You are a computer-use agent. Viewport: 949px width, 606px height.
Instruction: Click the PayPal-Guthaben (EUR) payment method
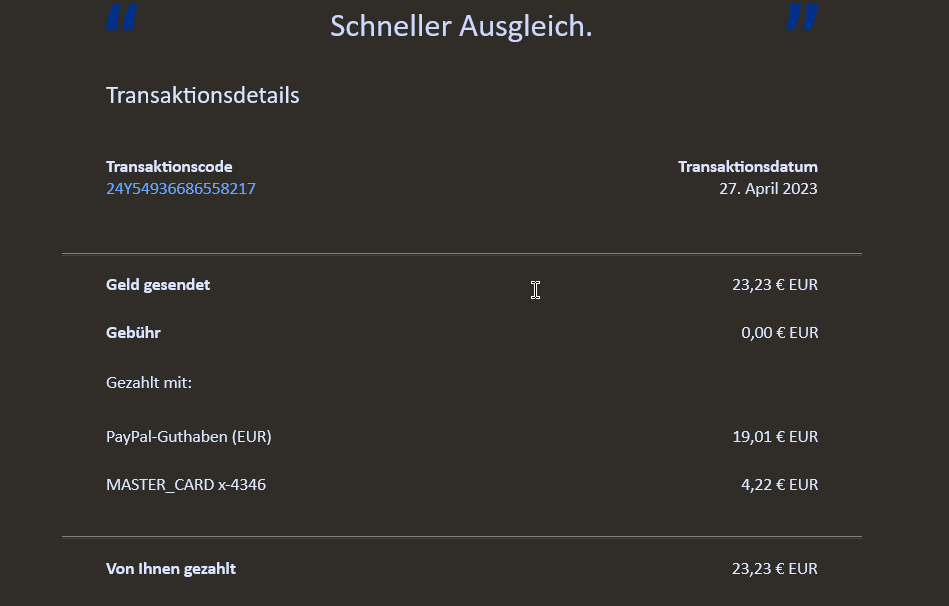pyautogui.click(x=189, y=437)
